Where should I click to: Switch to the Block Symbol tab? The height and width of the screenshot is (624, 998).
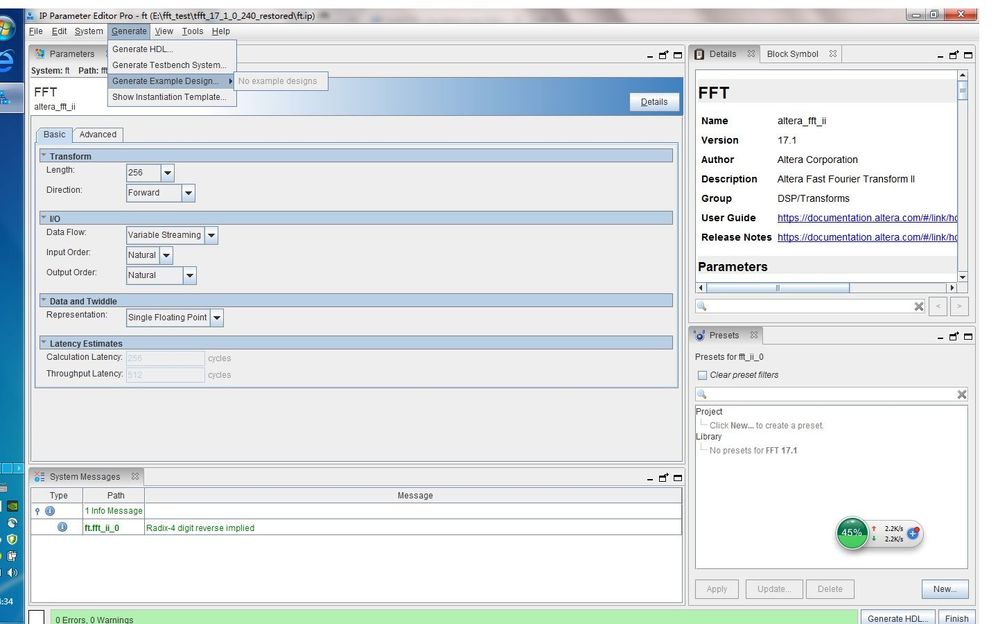click(792, 54)
